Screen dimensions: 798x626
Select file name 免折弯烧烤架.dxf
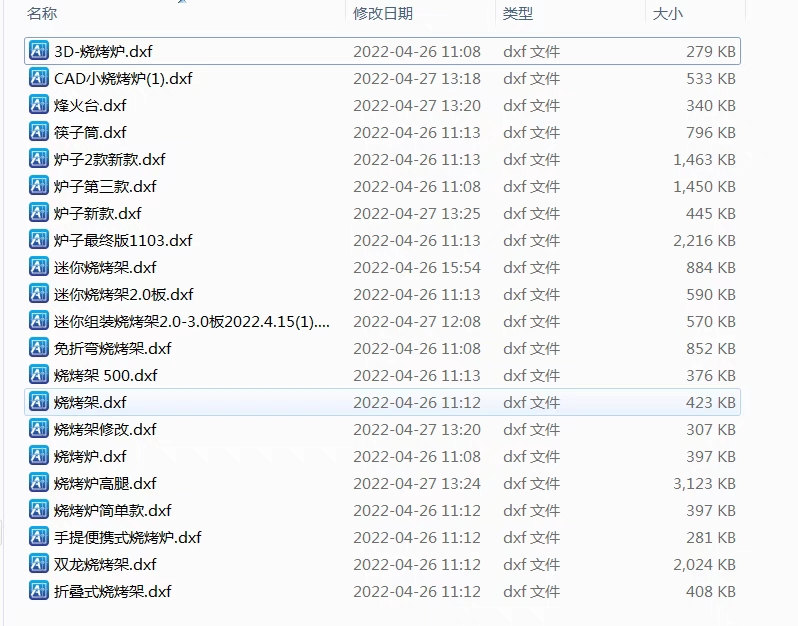pyautogui.click(x=113, y=348)
